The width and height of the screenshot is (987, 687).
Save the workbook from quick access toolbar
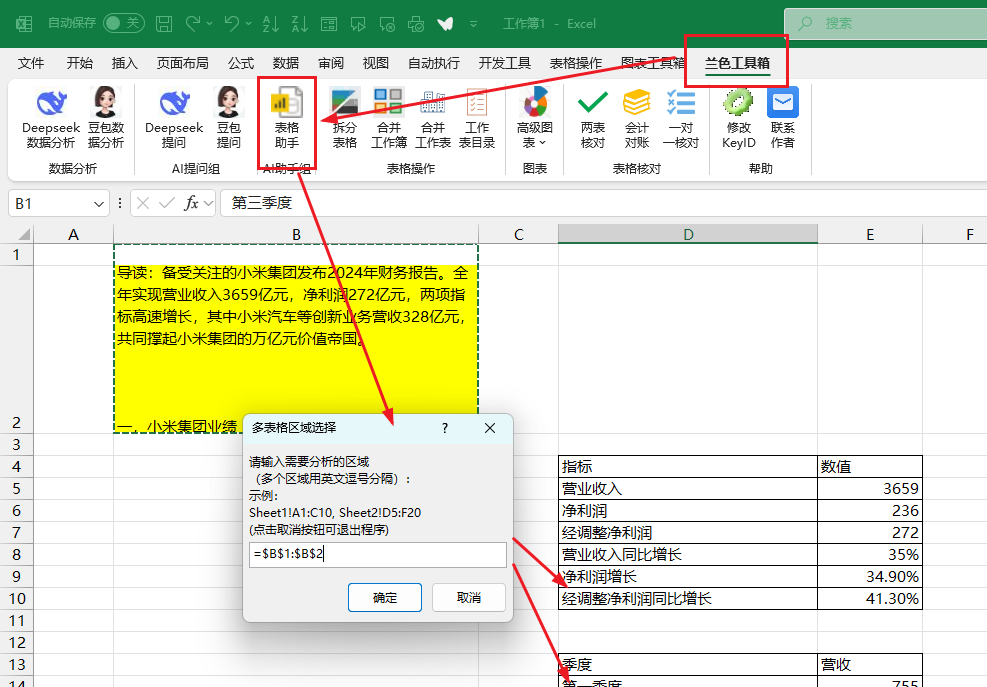click(x=164, y=24)
